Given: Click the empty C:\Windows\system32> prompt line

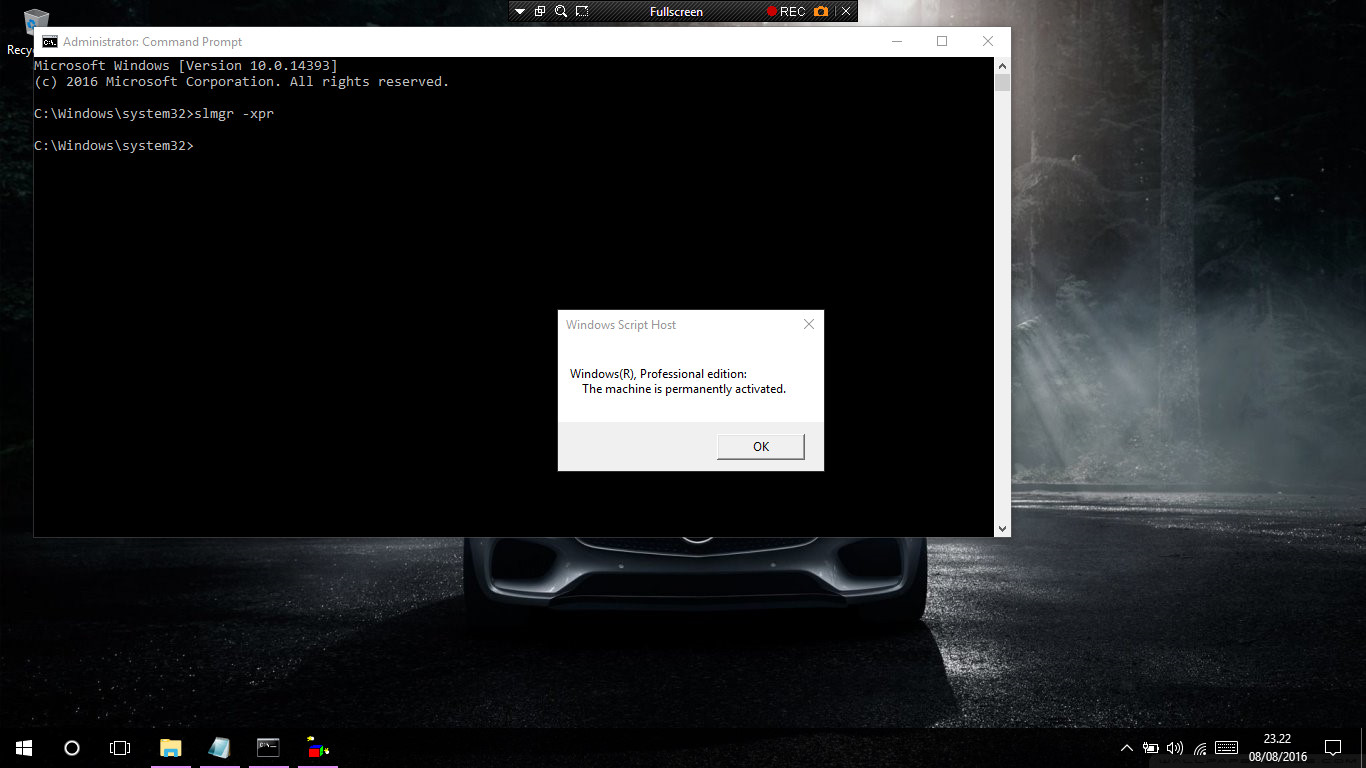Looking at the screenshot, I should click(x=114, y=146).
